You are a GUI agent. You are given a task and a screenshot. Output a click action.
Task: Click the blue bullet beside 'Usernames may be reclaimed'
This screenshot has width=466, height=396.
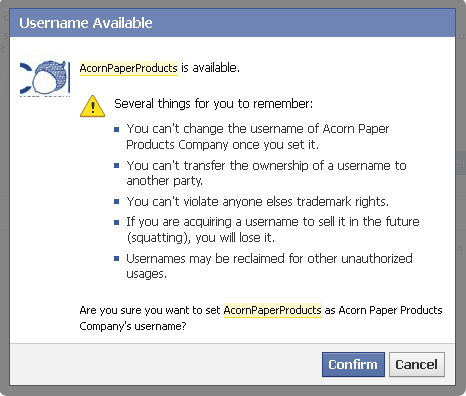[117, 259]
